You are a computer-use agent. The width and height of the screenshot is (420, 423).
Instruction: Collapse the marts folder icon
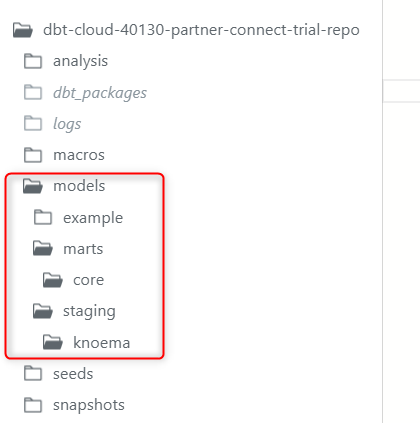43,249
